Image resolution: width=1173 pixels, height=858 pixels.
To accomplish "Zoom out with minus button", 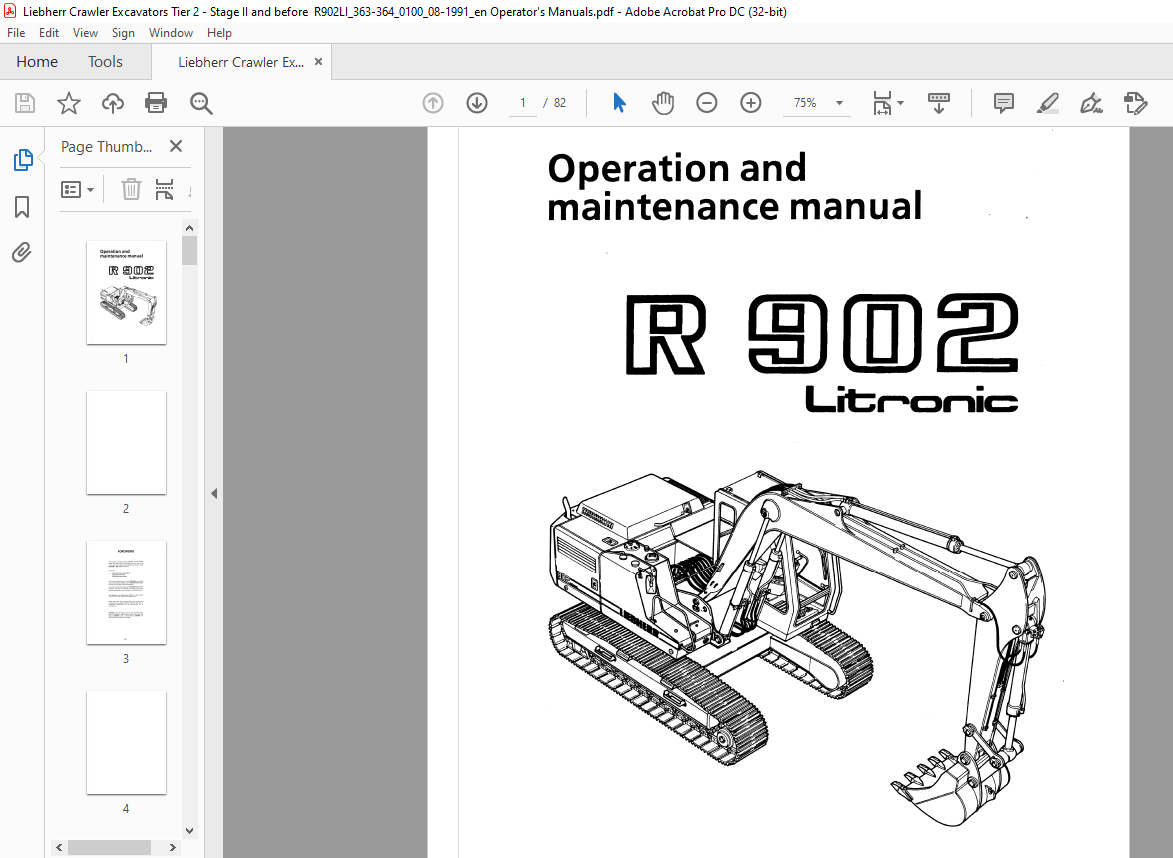I will tap(706, 102).
